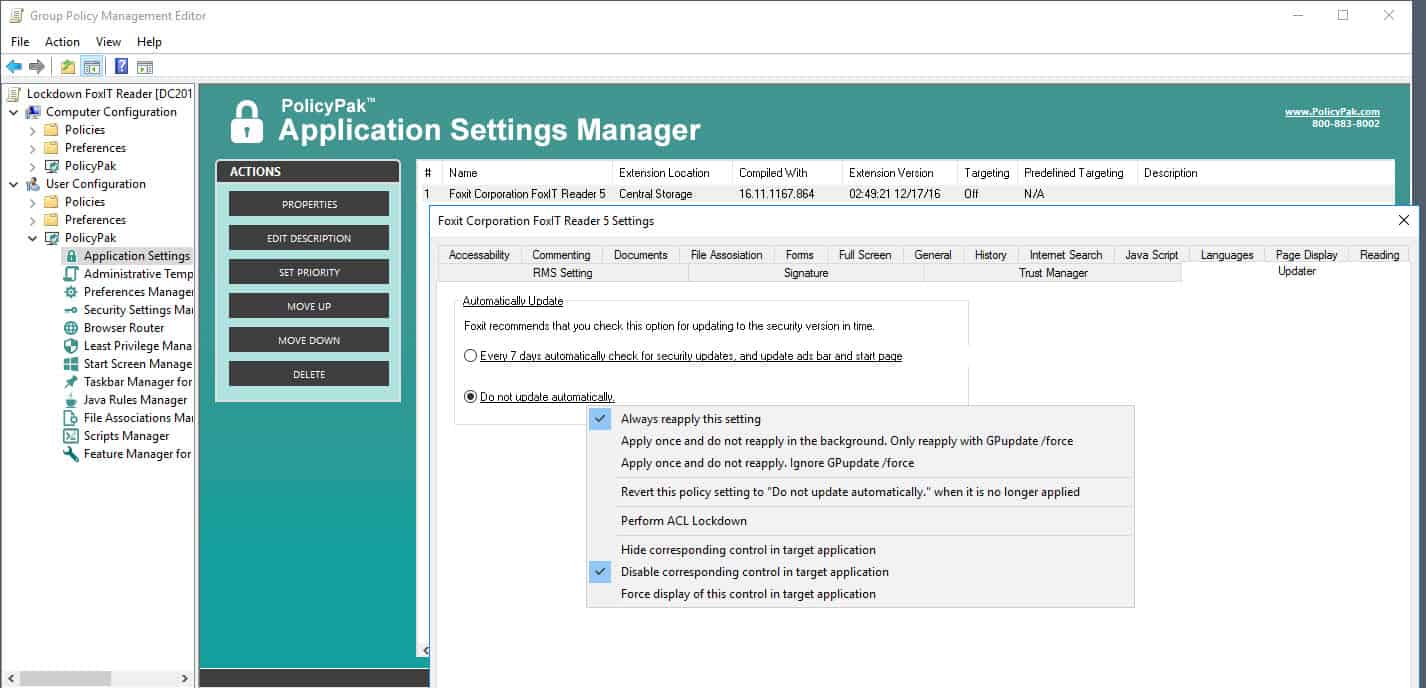The width and height of the screenshot is (1426, 688).
Task: Click tree pane scroll right arrow
Action: pos(185,678)
